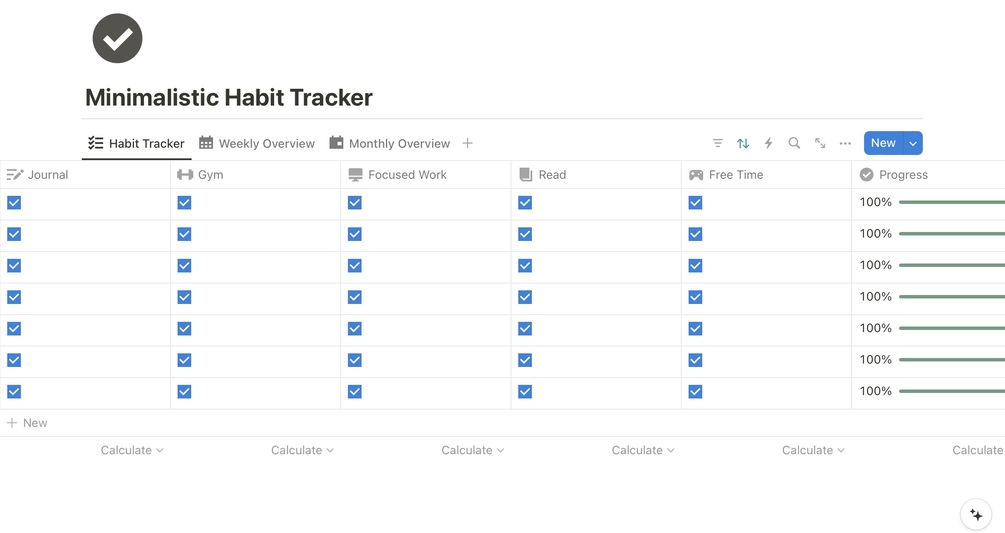The width and height of the screenshot is (1005, 533).
Task: Click the filter icon in the toolbar
Action: (x=717, y=143)
